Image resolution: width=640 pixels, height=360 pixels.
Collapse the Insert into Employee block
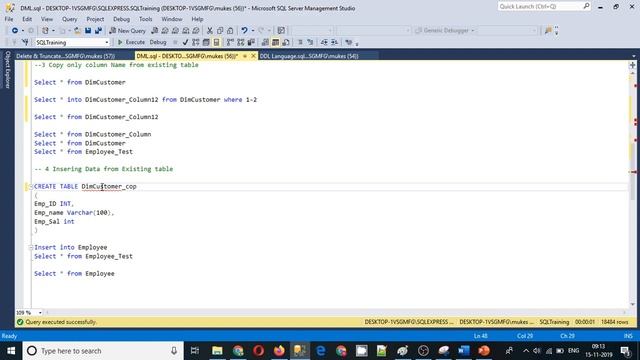31,247
